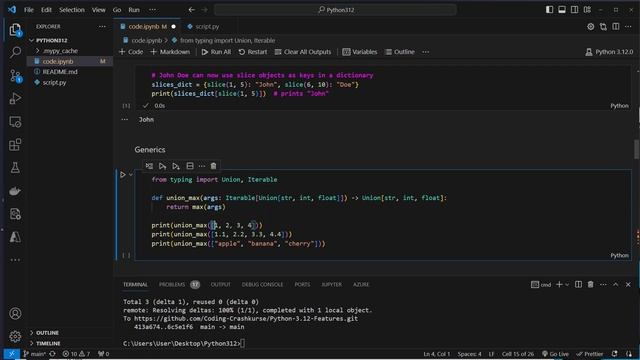Click the Python312 command center search box
The image size is (640, 360).
(x=336, y=9)
